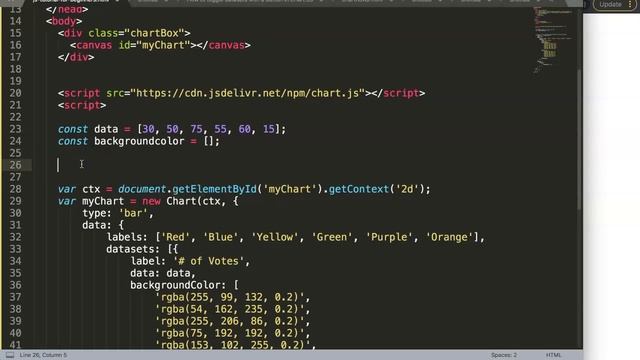Click the value 60 in the data array
This screenshot has width=640, height=360.
(244, 129)
